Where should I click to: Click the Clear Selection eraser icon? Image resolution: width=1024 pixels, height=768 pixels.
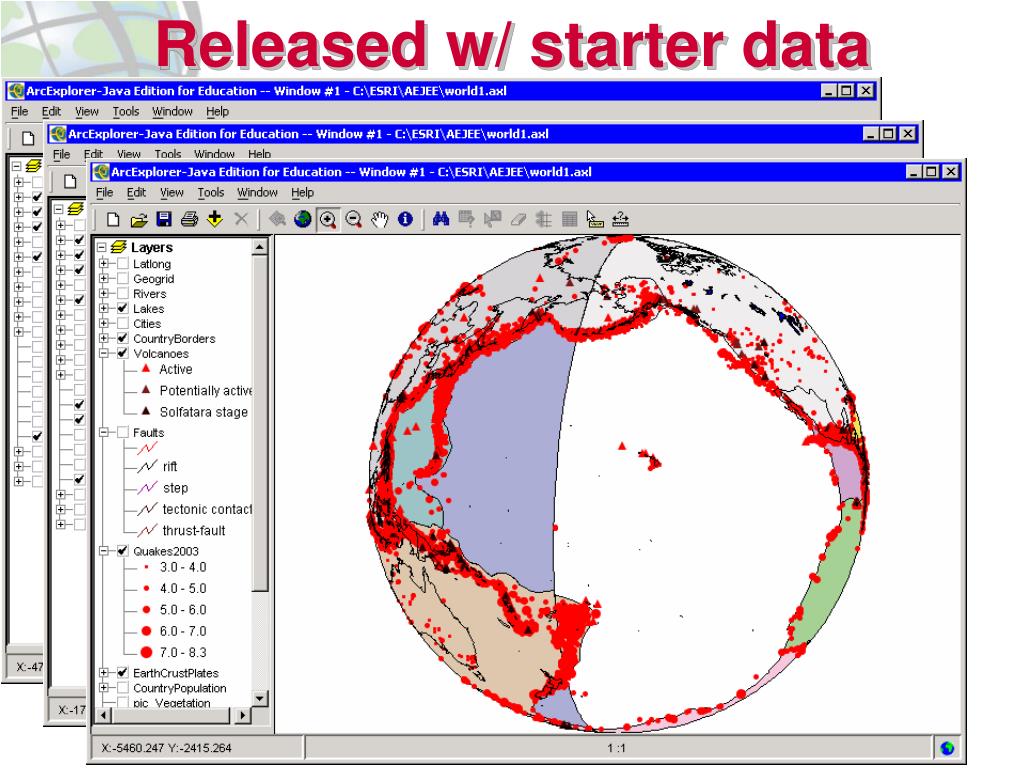pos(518,219)
